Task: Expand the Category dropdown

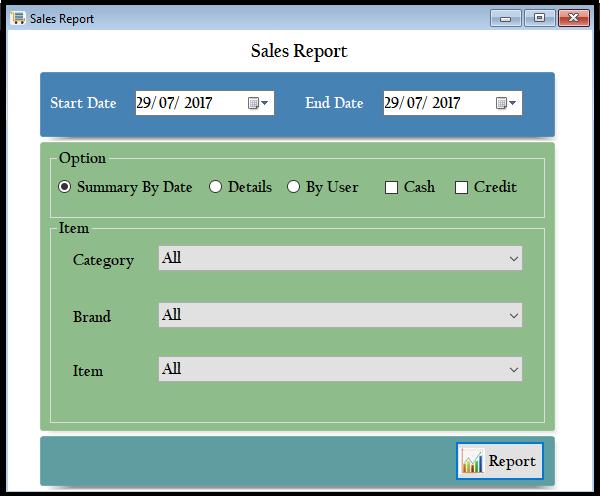Action: tap(513, 259)
